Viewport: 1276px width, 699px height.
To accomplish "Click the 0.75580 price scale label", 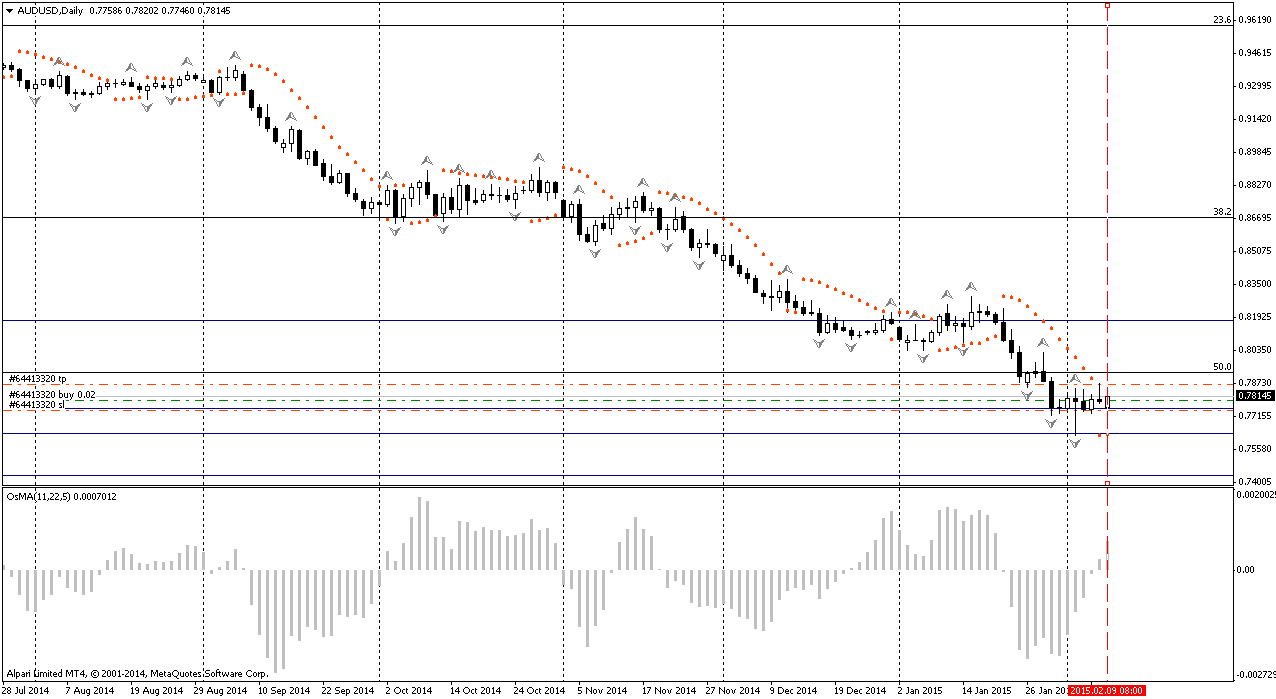I will click(x=1256, y=449).
